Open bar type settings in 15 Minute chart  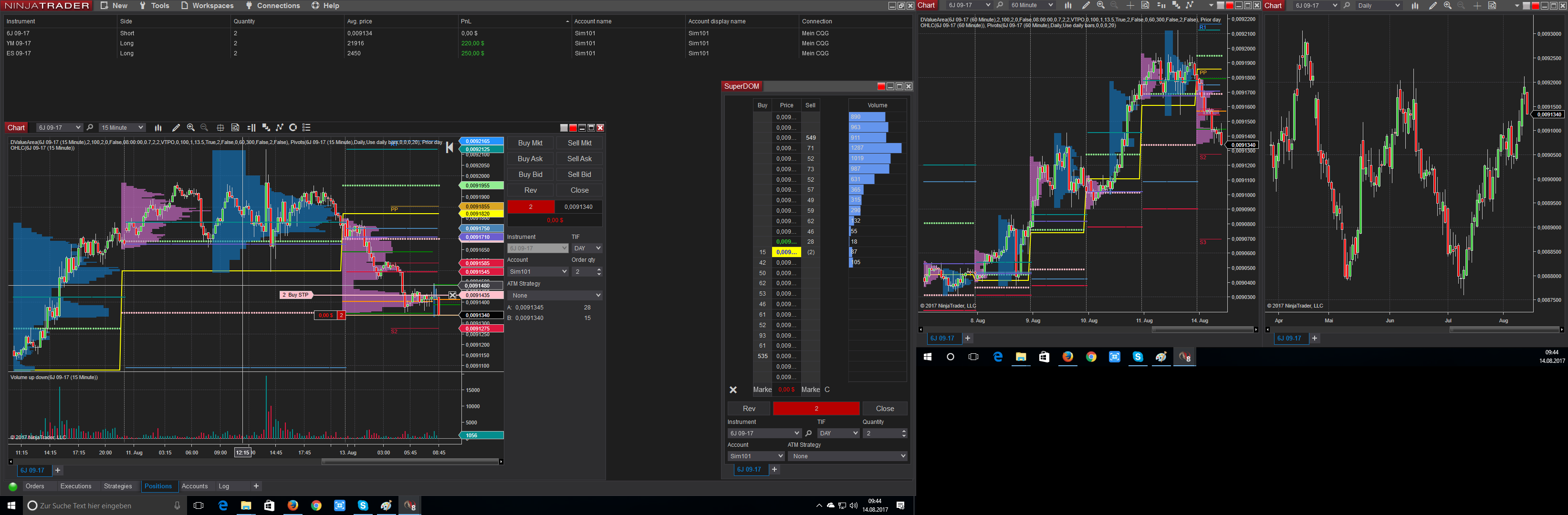(x=158, y=128)
